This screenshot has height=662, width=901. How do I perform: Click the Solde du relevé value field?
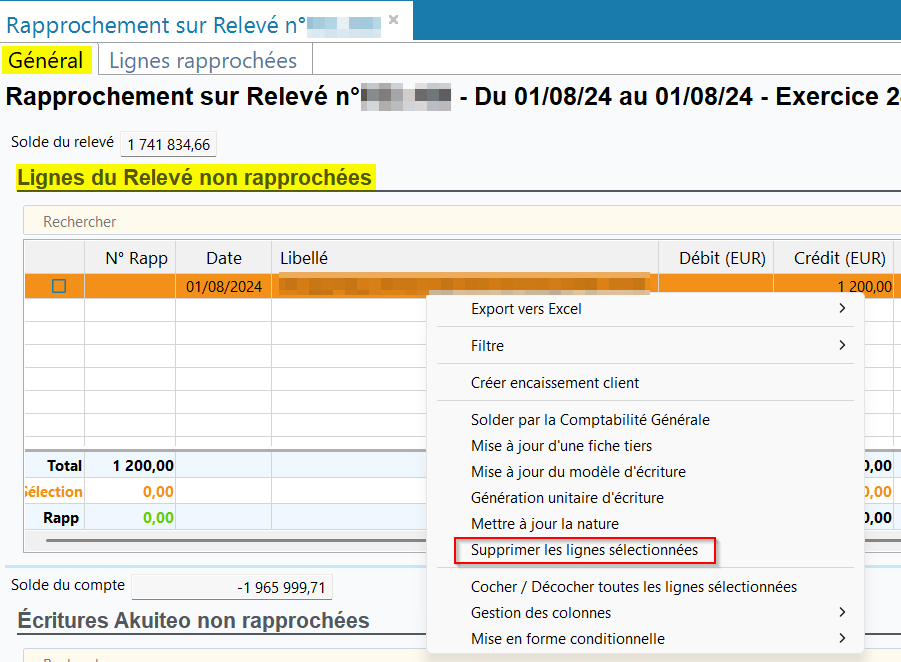(x=168, y=145)
